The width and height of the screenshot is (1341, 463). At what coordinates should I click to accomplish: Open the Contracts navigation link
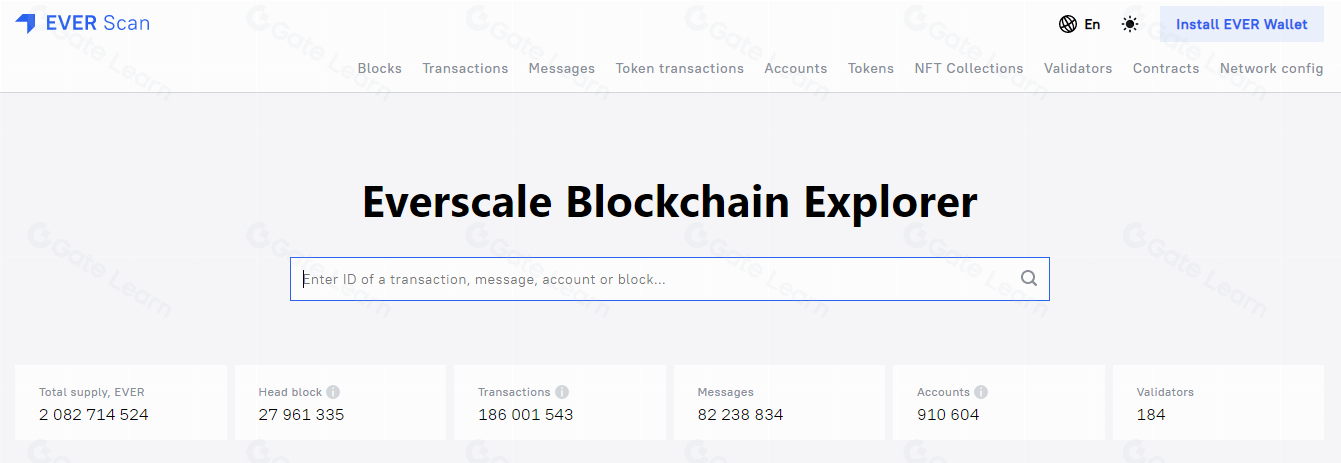pos(1166,68)
